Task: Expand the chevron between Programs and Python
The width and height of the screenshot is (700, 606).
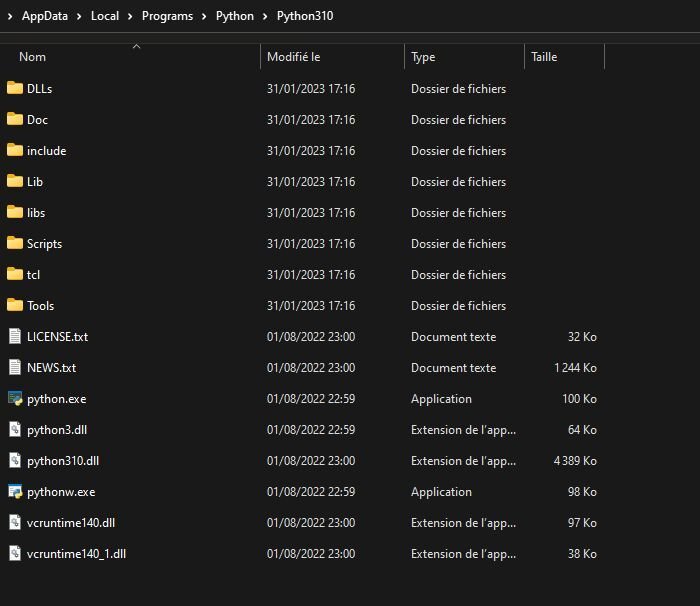Action: tap(204, 16)
